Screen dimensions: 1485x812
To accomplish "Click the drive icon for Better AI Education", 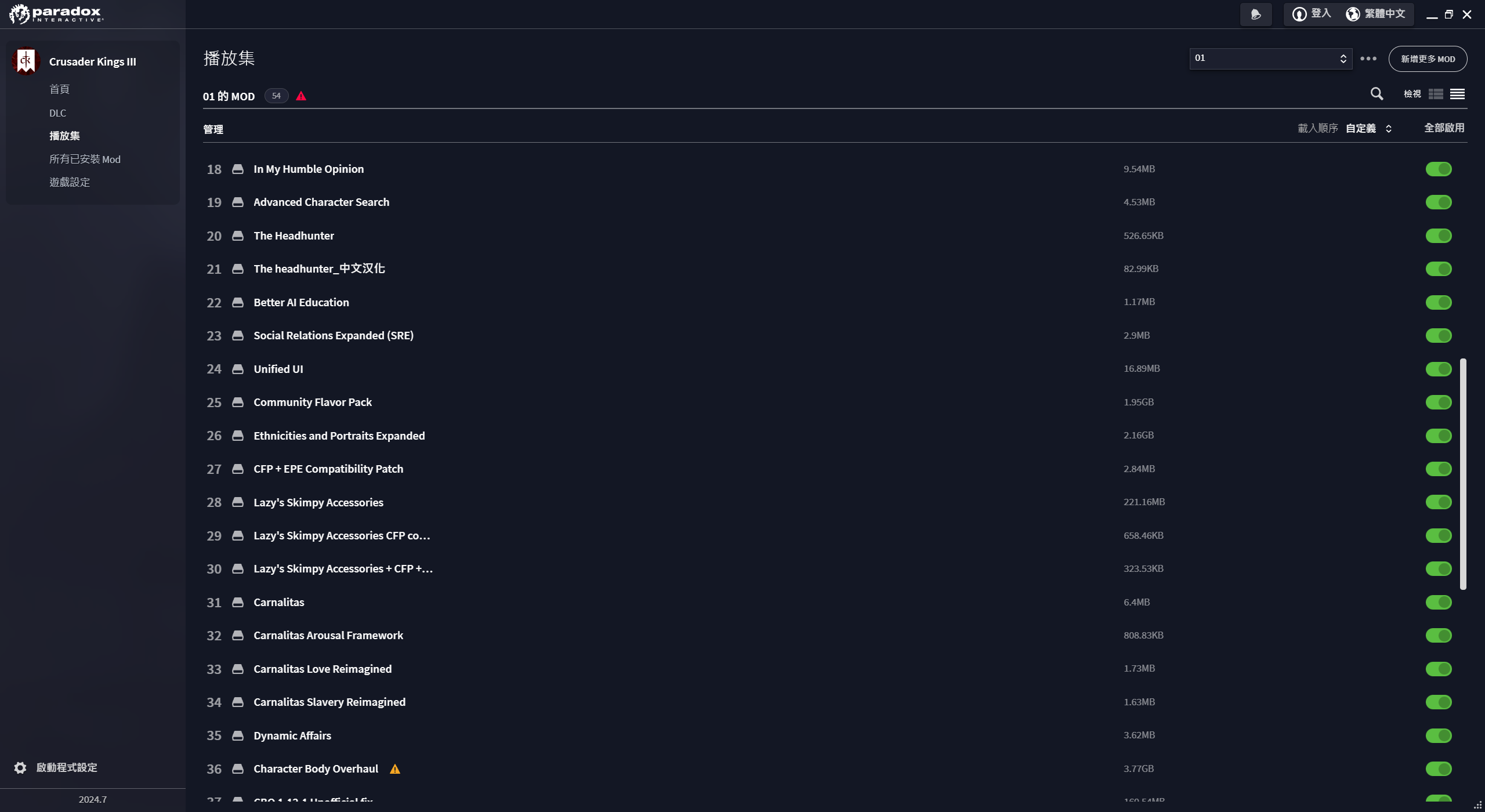I will (x=238, y=303).
